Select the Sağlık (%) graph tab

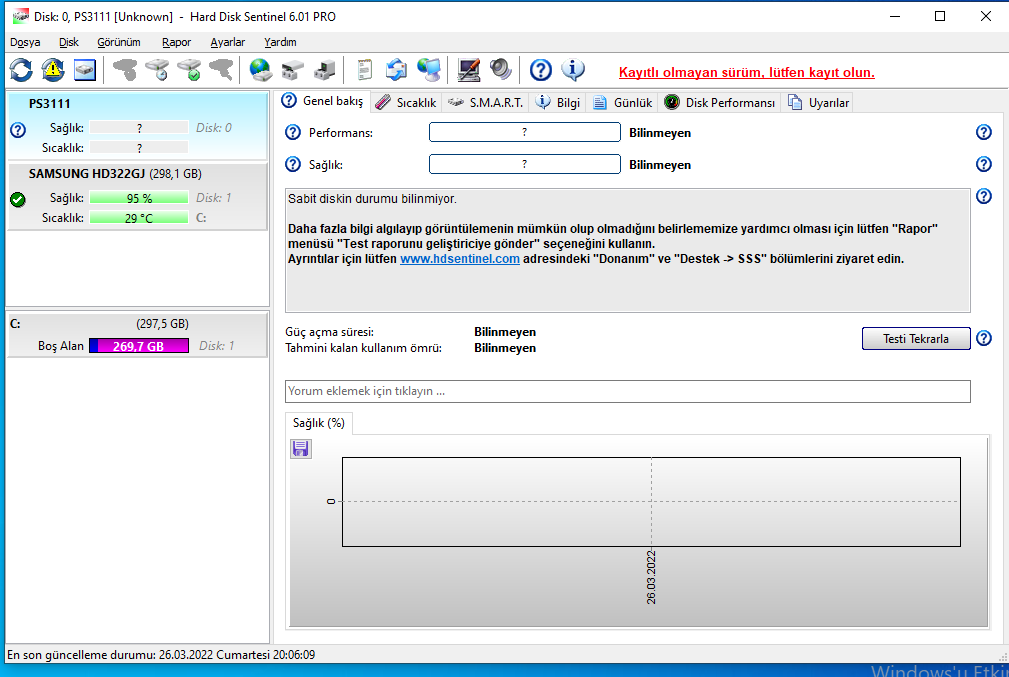tap(319, 423)
